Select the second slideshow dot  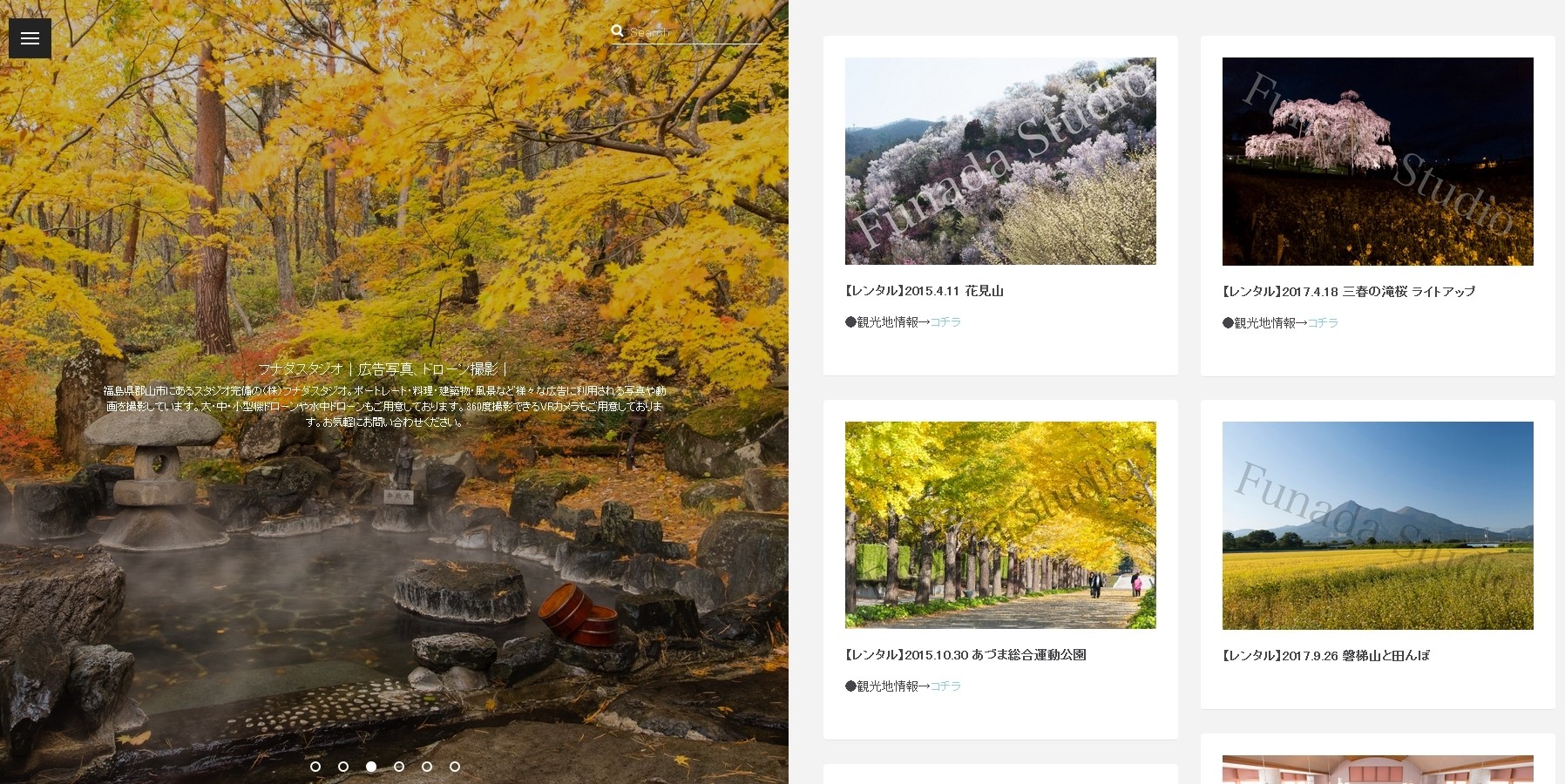tap(343, 767)
